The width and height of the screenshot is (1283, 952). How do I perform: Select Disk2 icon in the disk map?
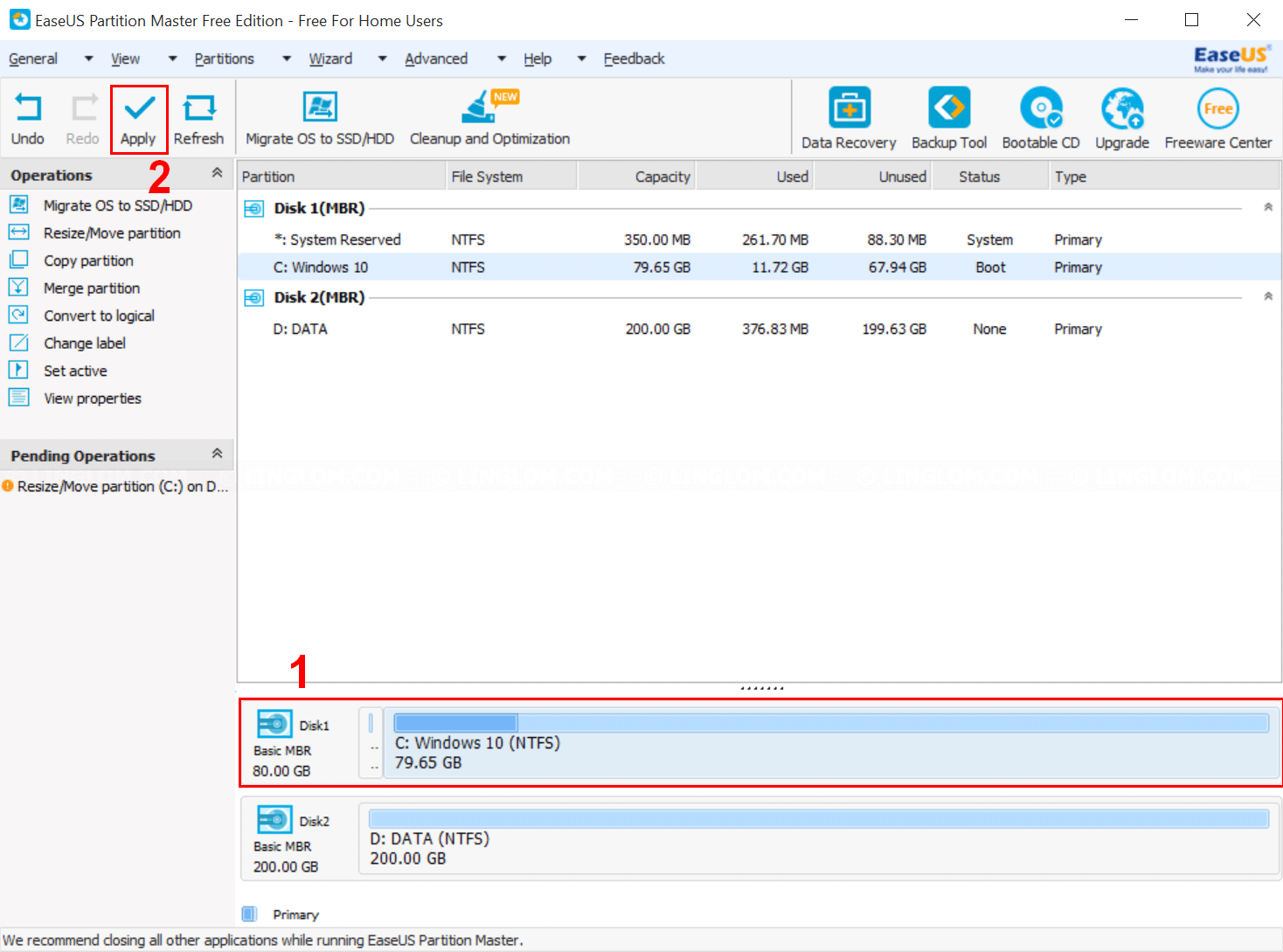274,820
